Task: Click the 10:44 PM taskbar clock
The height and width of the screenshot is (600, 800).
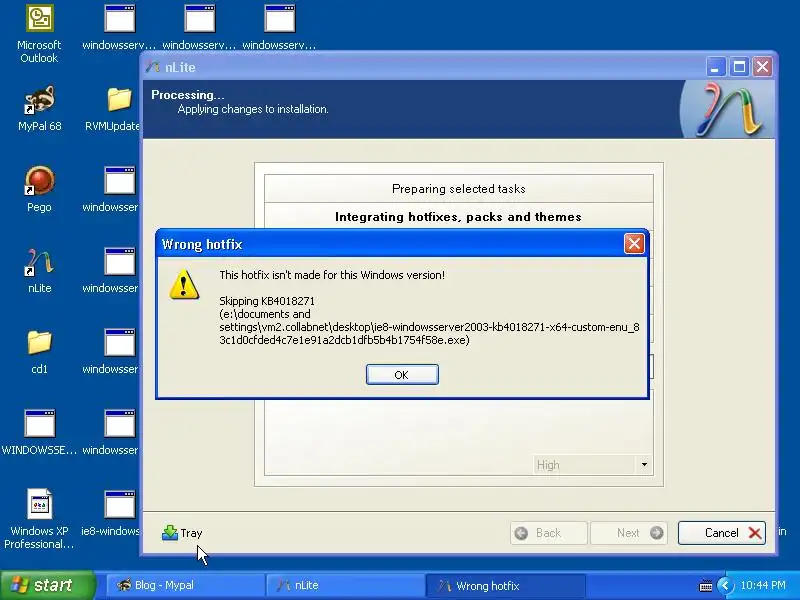Action: coord(763,585)
